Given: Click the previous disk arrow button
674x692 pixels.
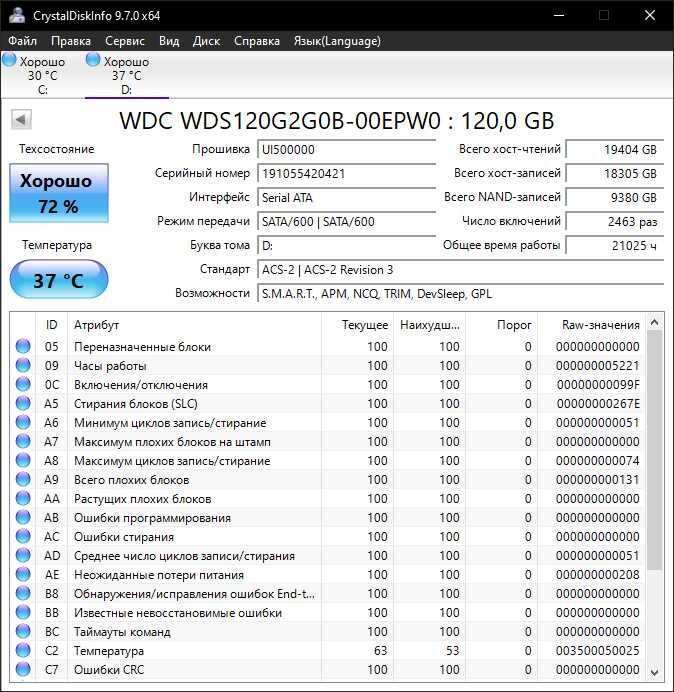Looking at the screenshot, I should pos(21,119).
